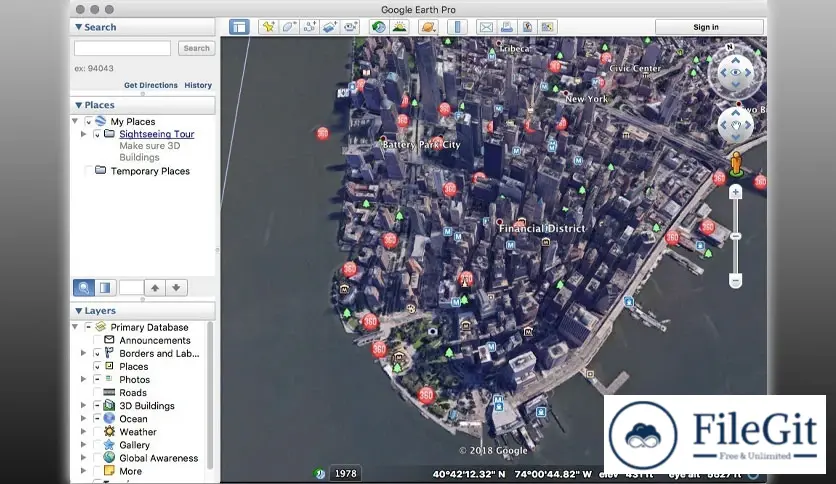Image resolution: width=836 pixels, height=484 pixels.
Task: Add a new placemark with the pushpin tool
Action: [x=268, y=27]
